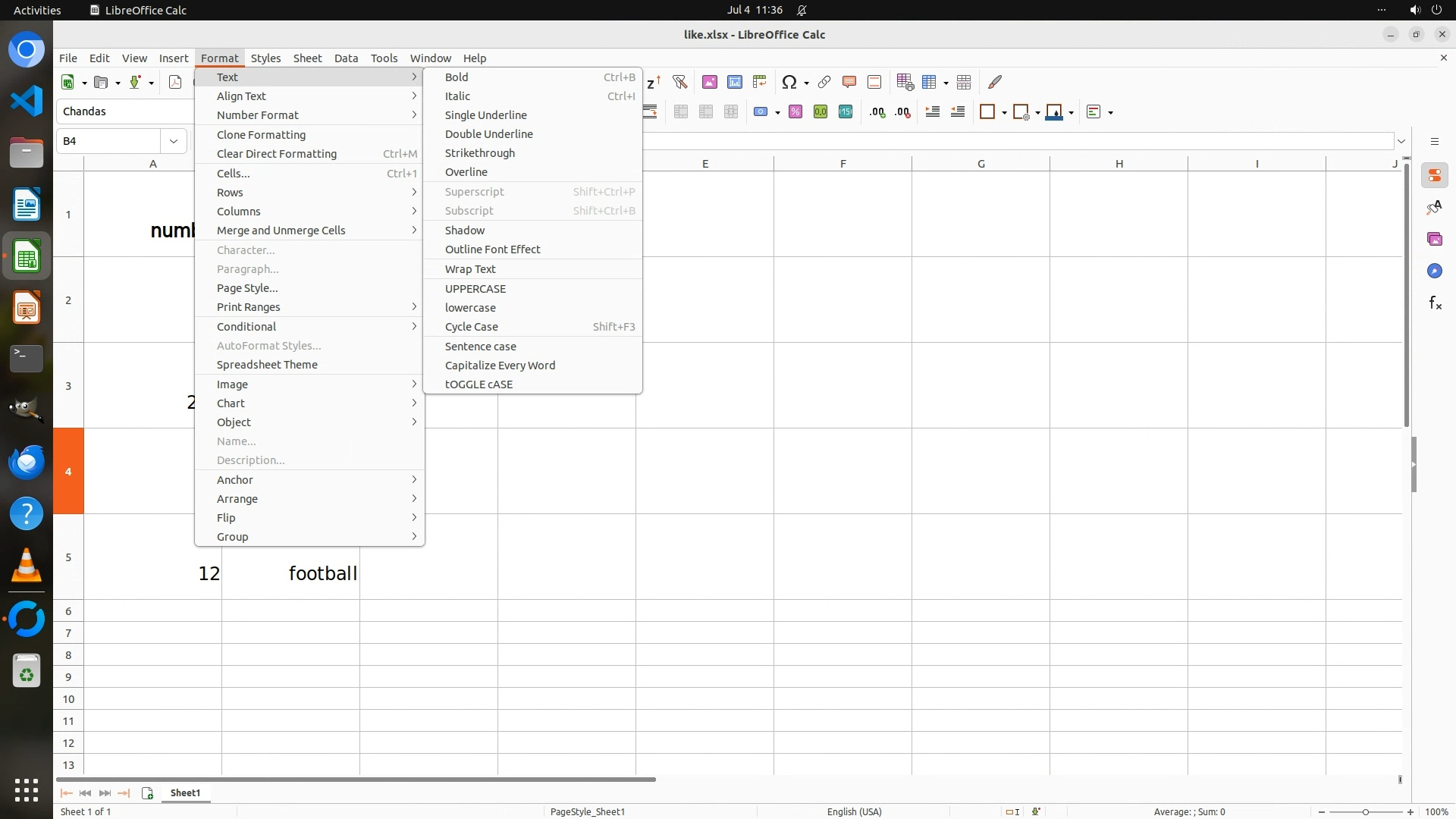The width and height of the screenshot is (1456, 819).
Task: Open the background color dropdown arrow
Action: pos(1072,112)
